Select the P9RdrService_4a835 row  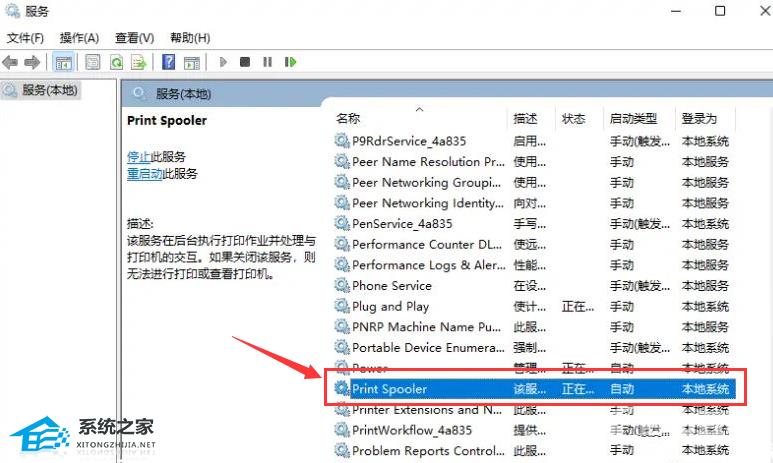pyautogui.click(x=534, y=141)
